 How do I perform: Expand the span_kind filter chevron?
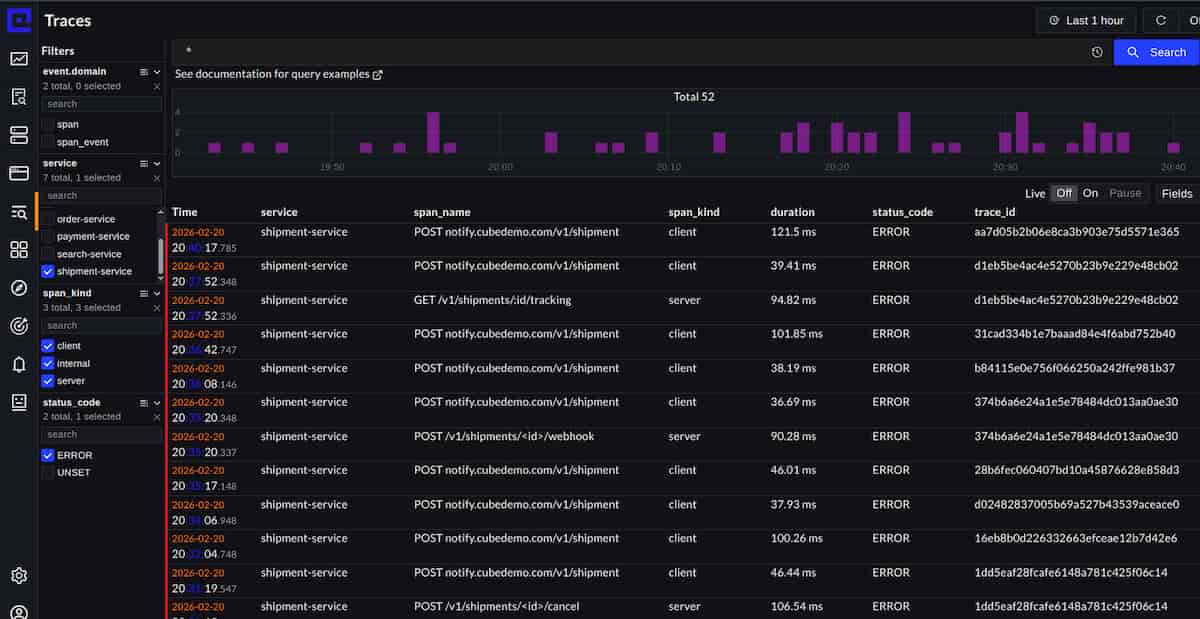click(x=157, y=292)
